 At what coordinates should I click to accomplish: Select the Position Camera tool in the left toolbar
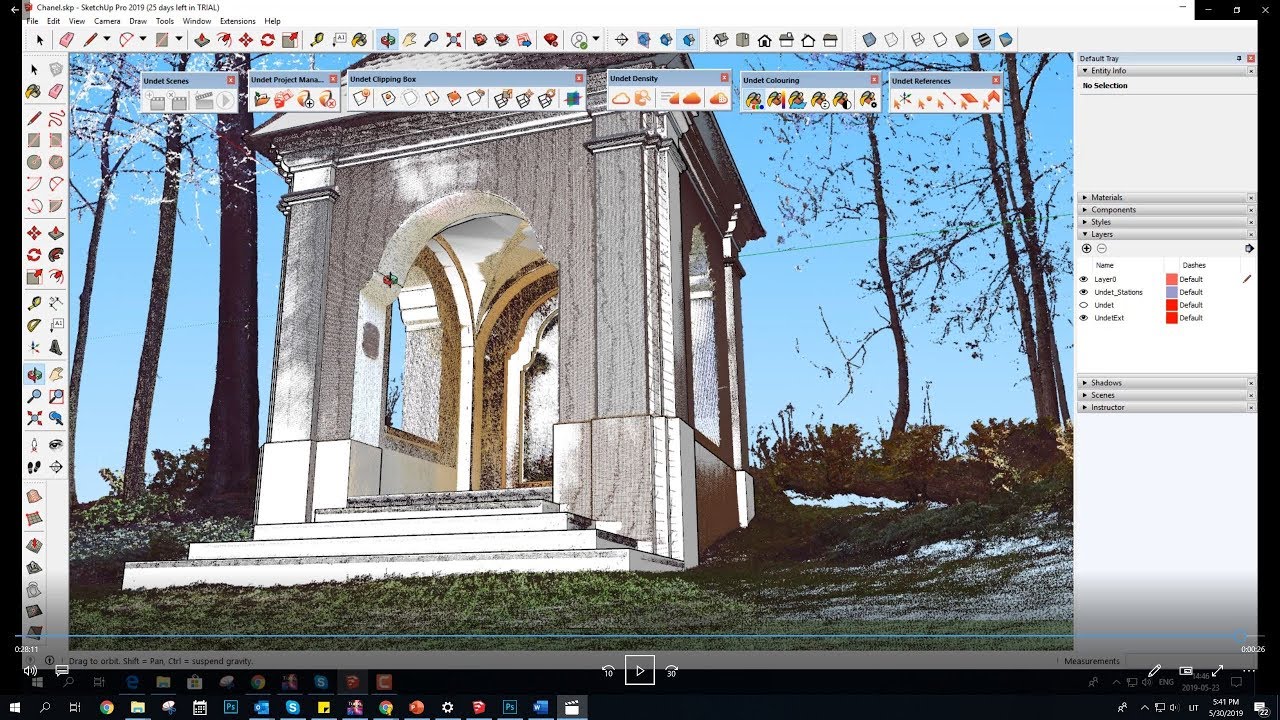(34, 444)
